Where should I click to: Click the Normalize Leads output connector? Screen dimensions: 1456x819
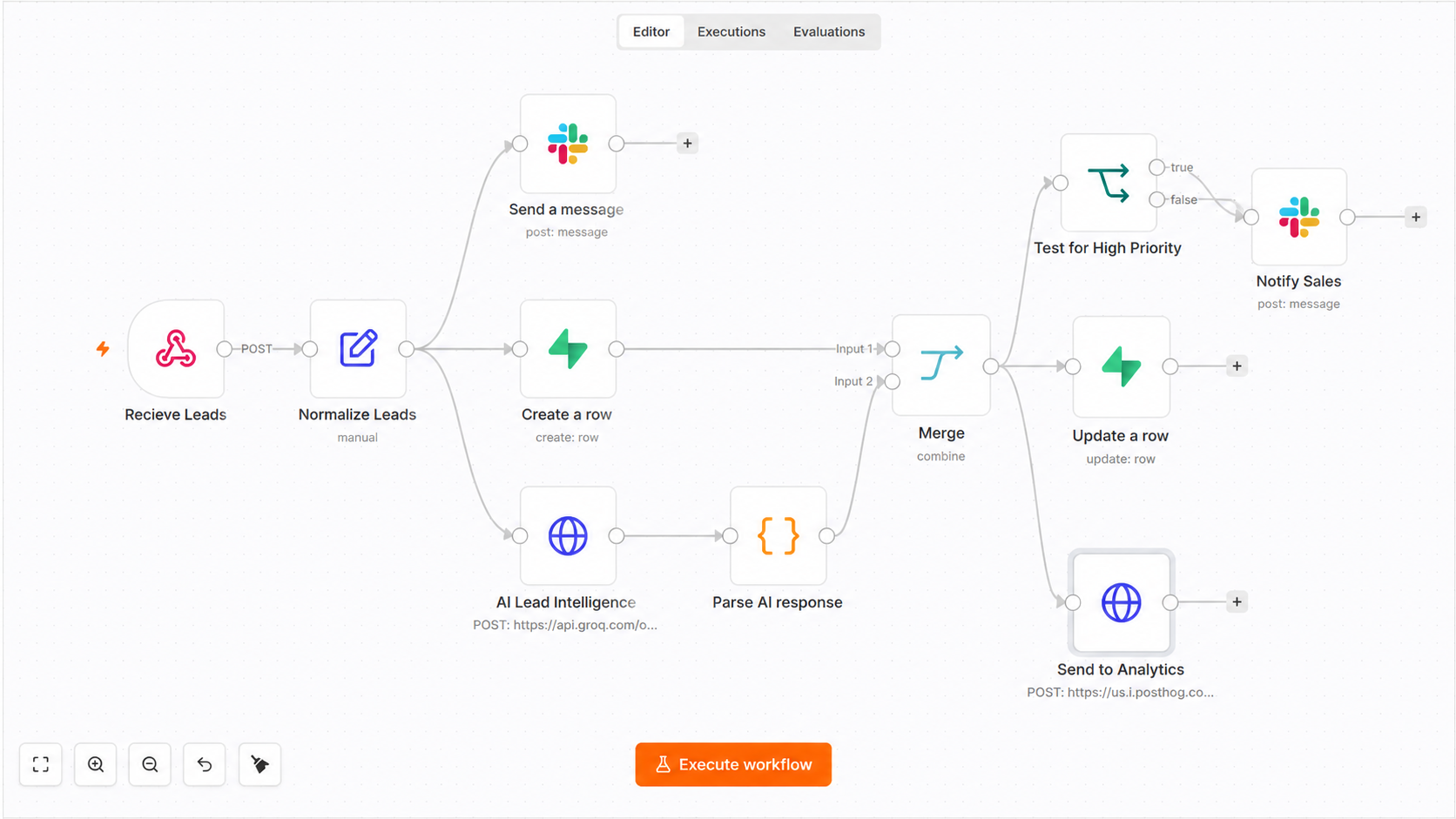point(407,349)
